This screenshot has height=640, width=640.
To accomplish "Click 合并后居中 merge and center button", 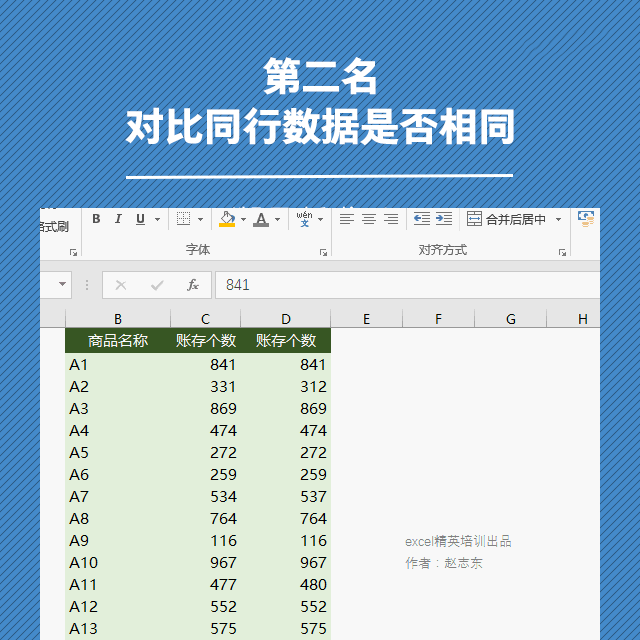I will point(507,219).
